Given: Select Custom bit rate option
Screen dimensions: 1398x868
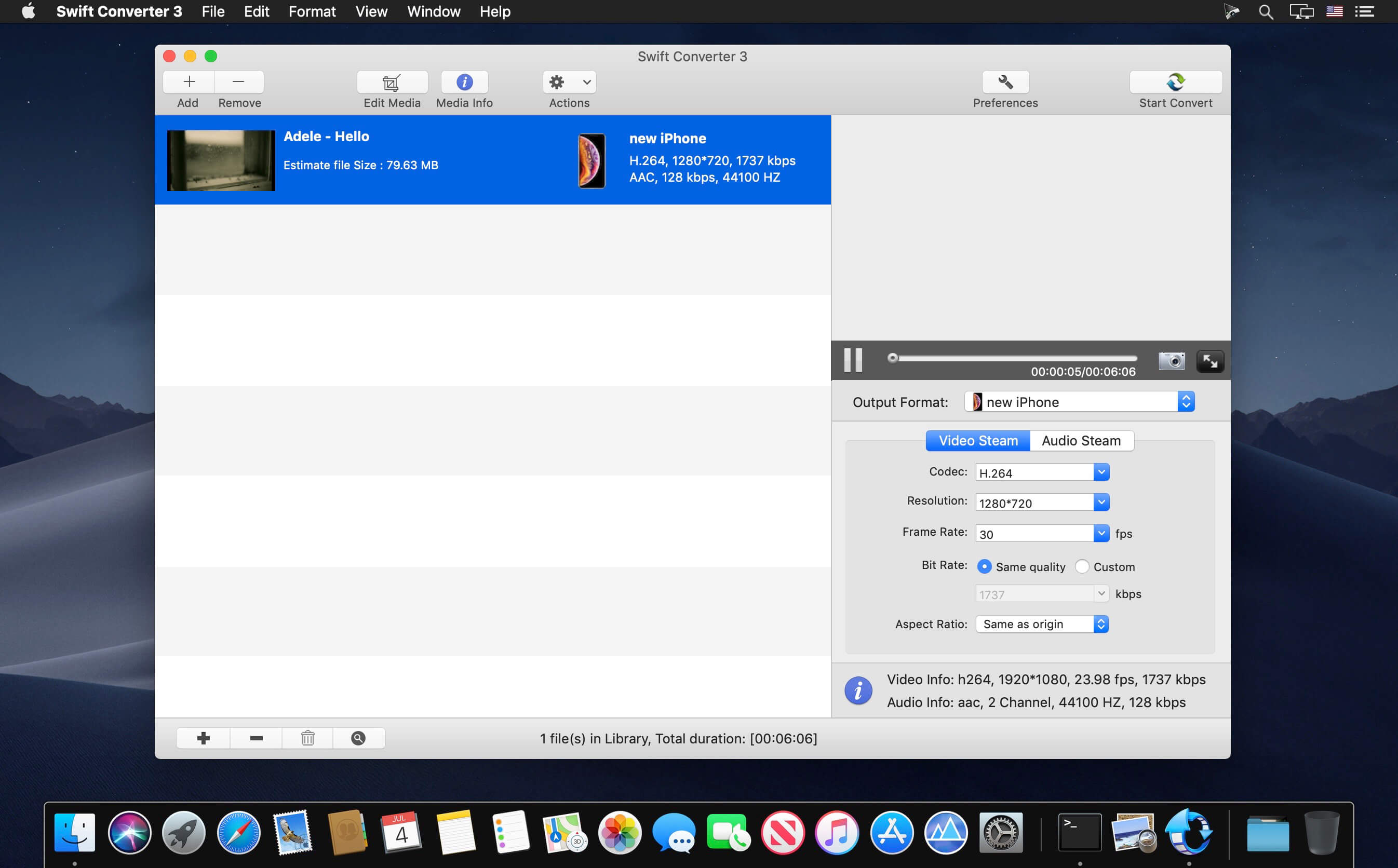Looking at the screenshot, I should 1082,566.
